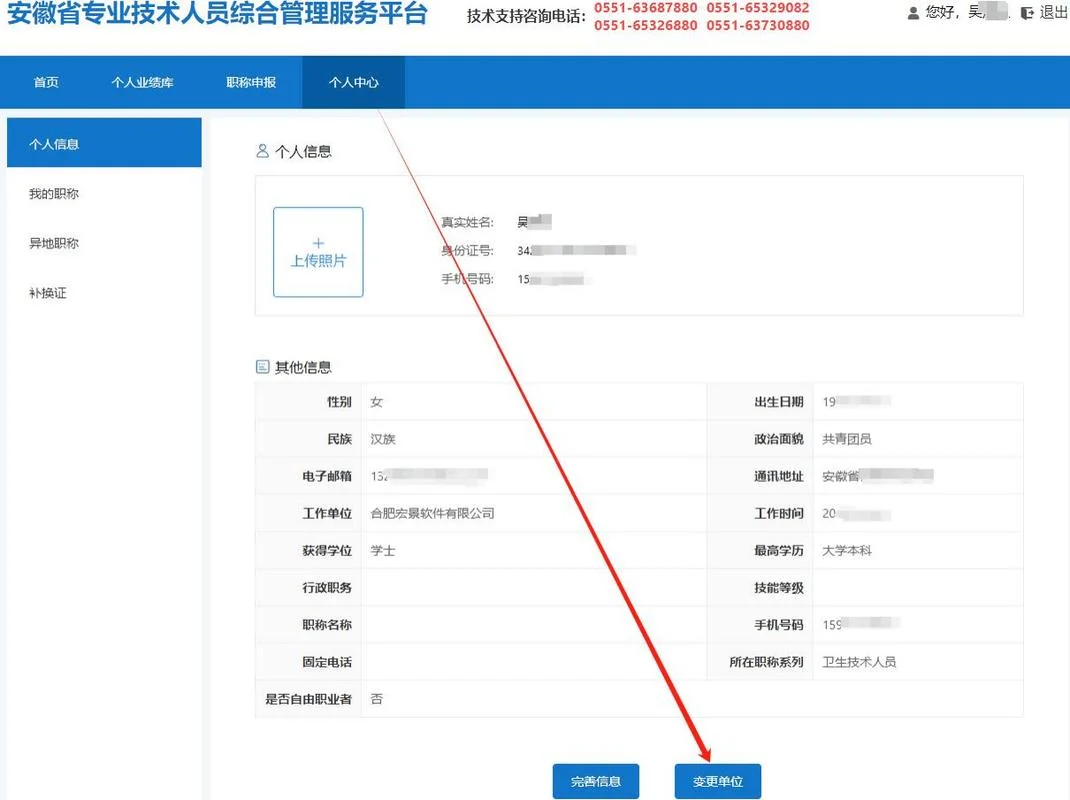Click the 民族 value 汉族

(383, 439)
